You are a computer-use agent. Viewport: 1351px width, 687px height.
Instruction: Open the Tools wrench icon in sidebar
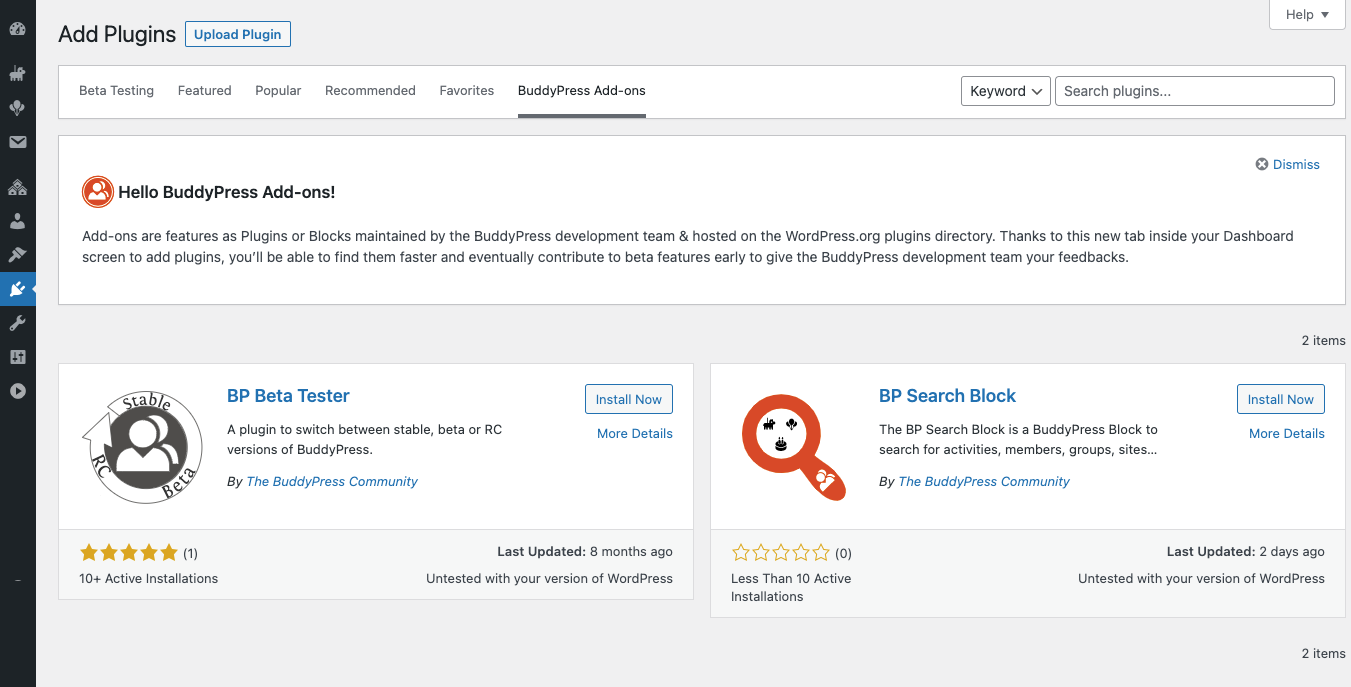17,323
